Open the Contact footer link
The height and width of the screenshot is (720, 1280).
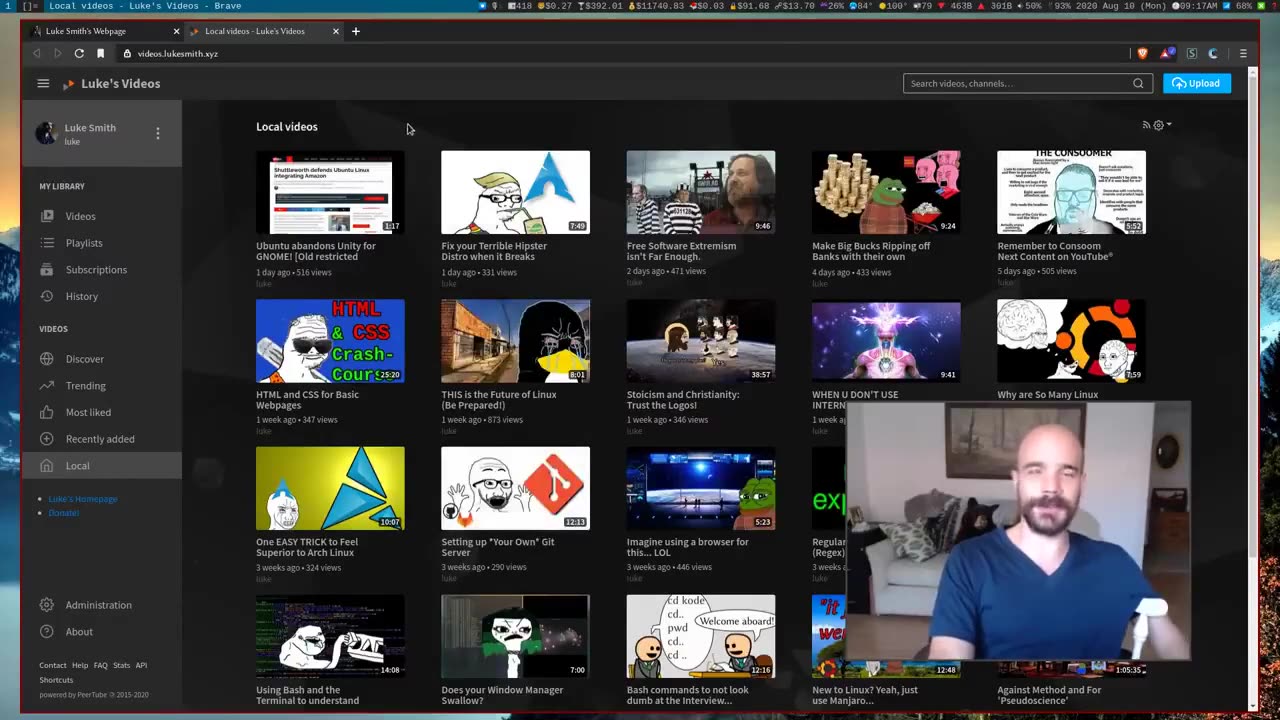[53, 665]
